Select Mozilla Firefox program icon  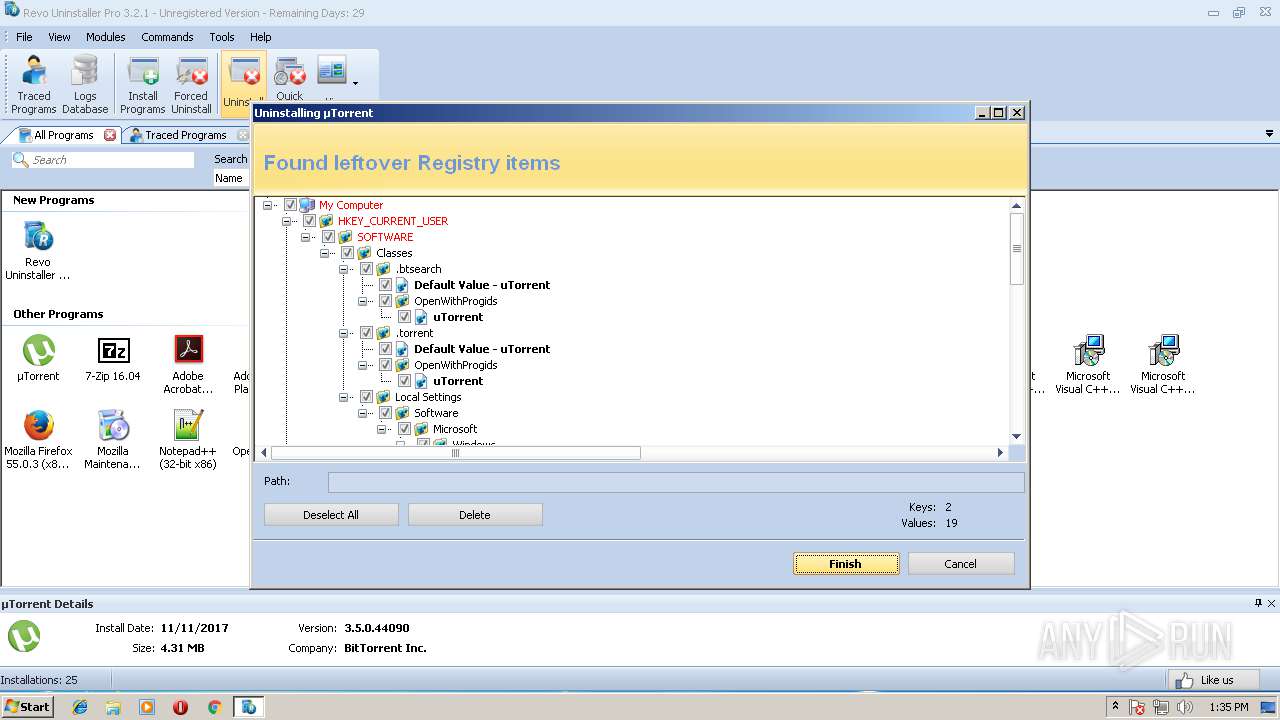pos(39,440)
